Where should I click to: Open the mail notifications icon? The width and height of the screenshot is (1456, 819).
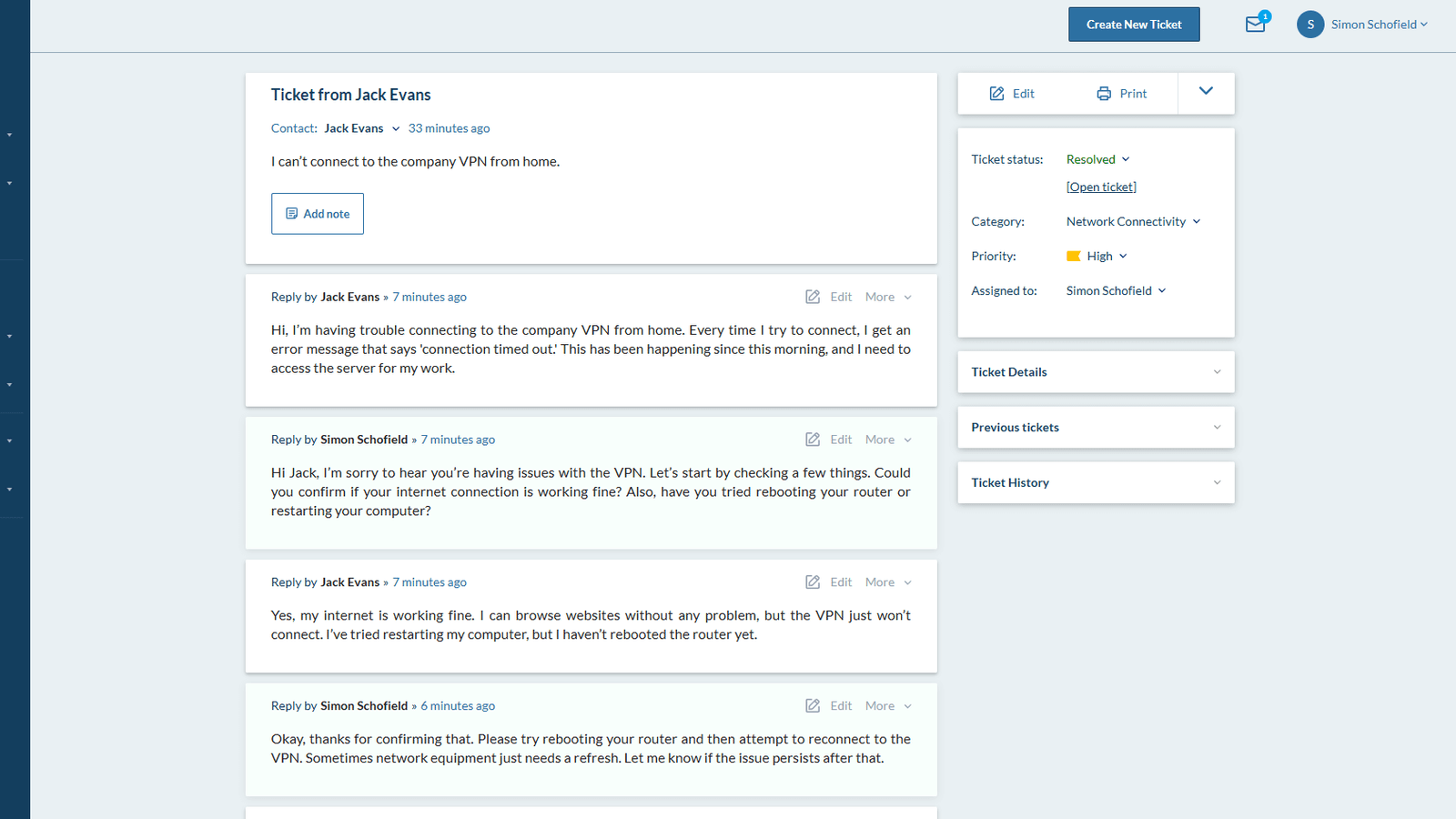click(x=1256, y=25)
